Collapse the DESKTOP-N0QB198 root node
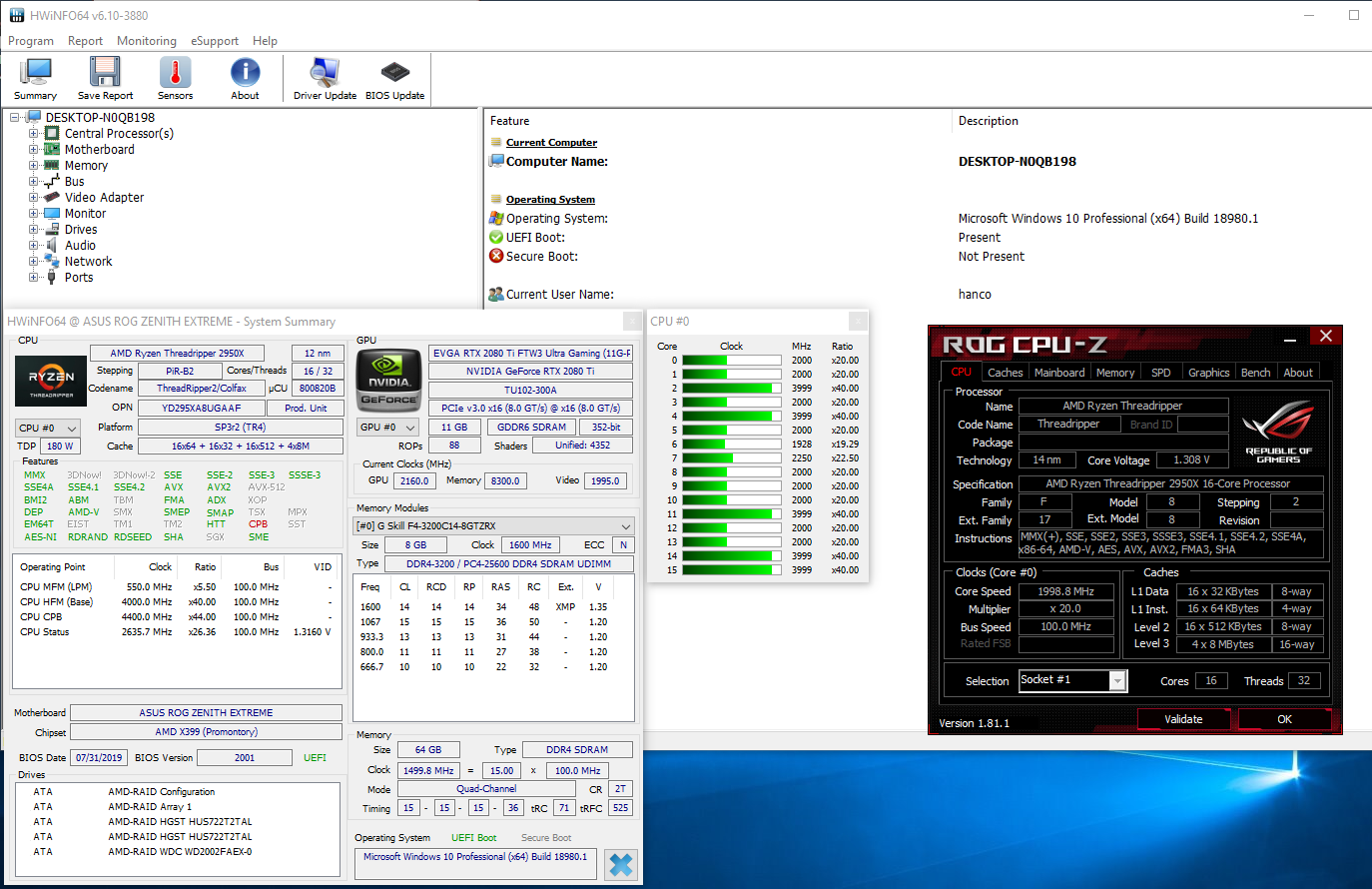Screen dimensions: 1372x889 click(x=16, y=117)
